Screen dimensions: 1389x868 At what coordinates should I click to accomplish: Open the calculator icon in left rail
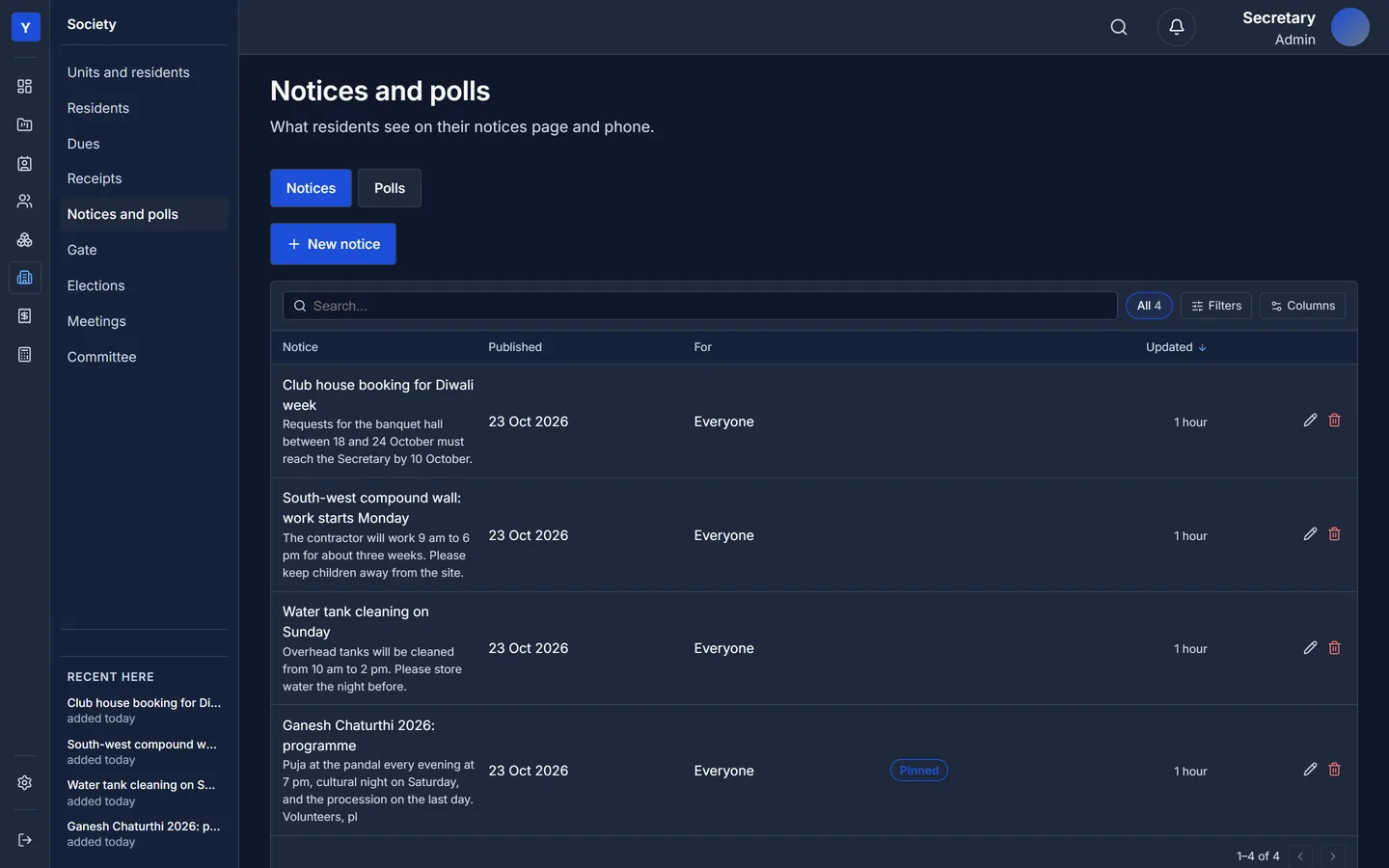pyautogui.click(x=25, y=355)
